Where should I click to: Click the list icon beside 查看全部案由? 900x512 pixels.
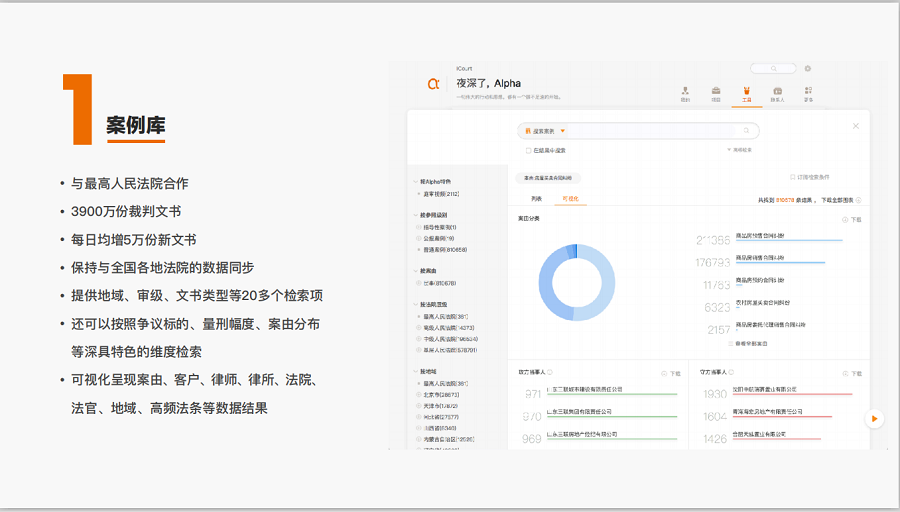tap(731, 344)
